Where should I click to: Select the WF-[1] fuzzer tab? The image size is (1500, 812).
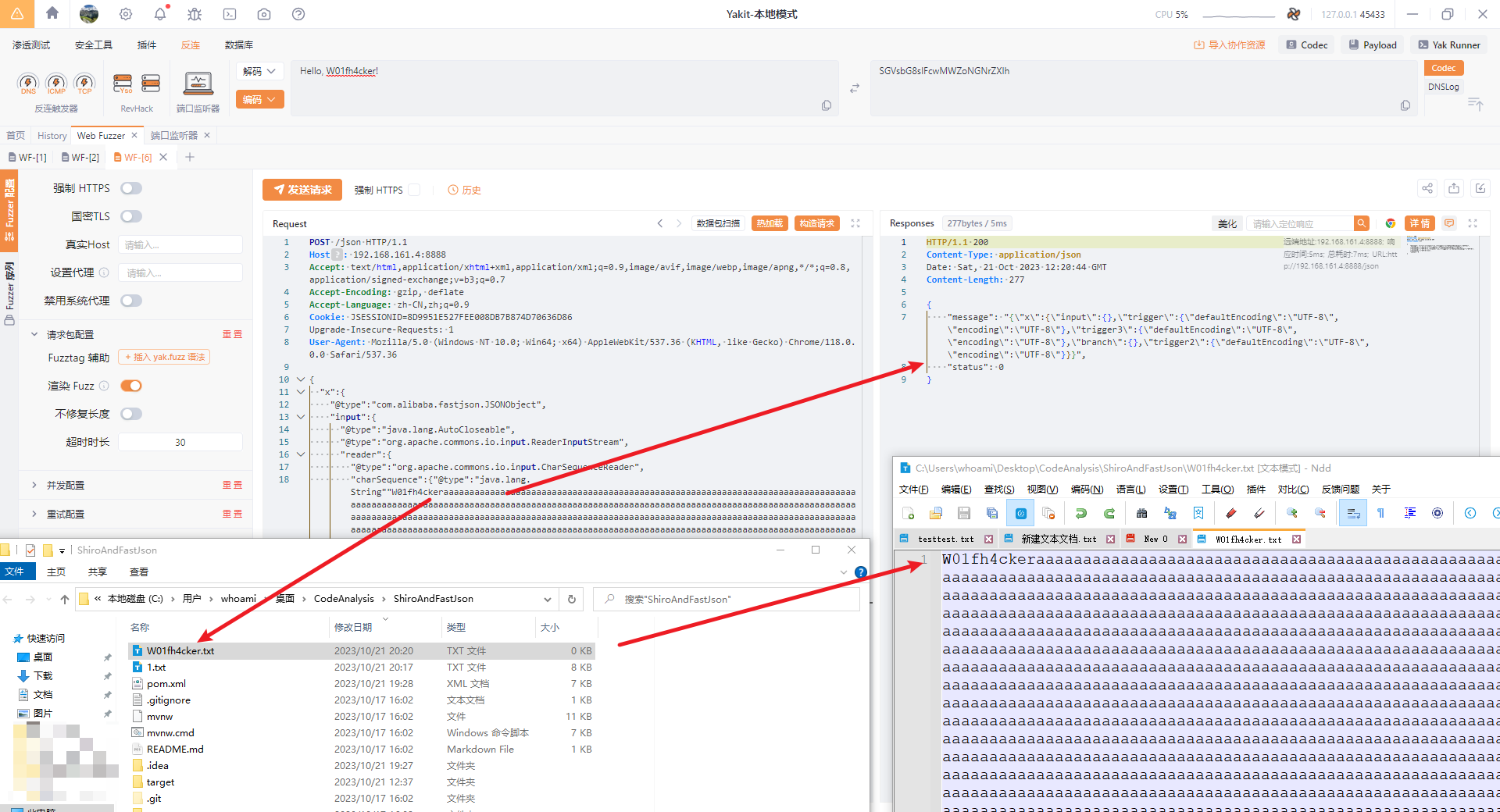click(27, 158)
